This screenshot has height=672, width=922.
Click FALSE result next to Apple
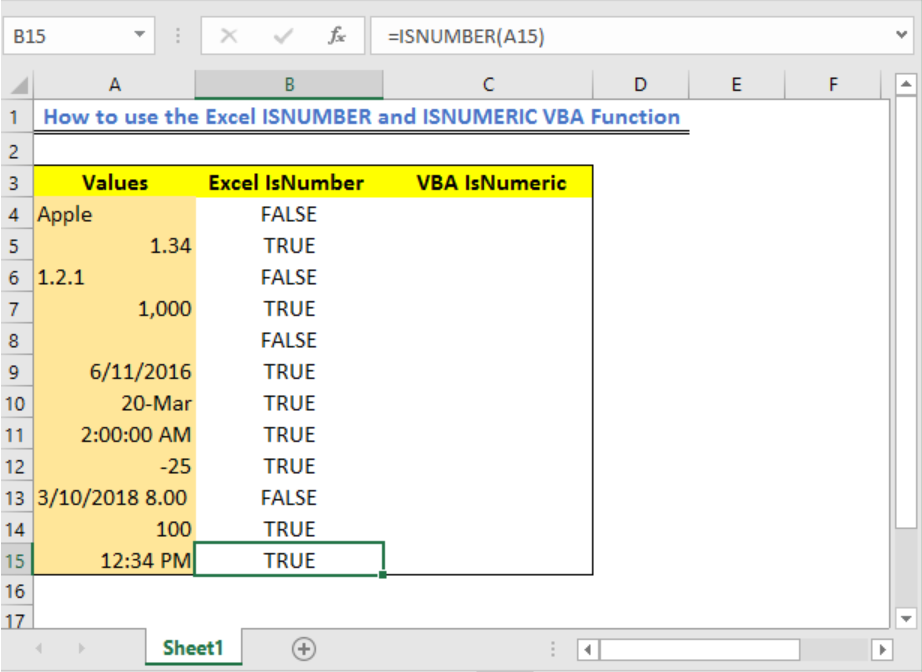point(289,215)
